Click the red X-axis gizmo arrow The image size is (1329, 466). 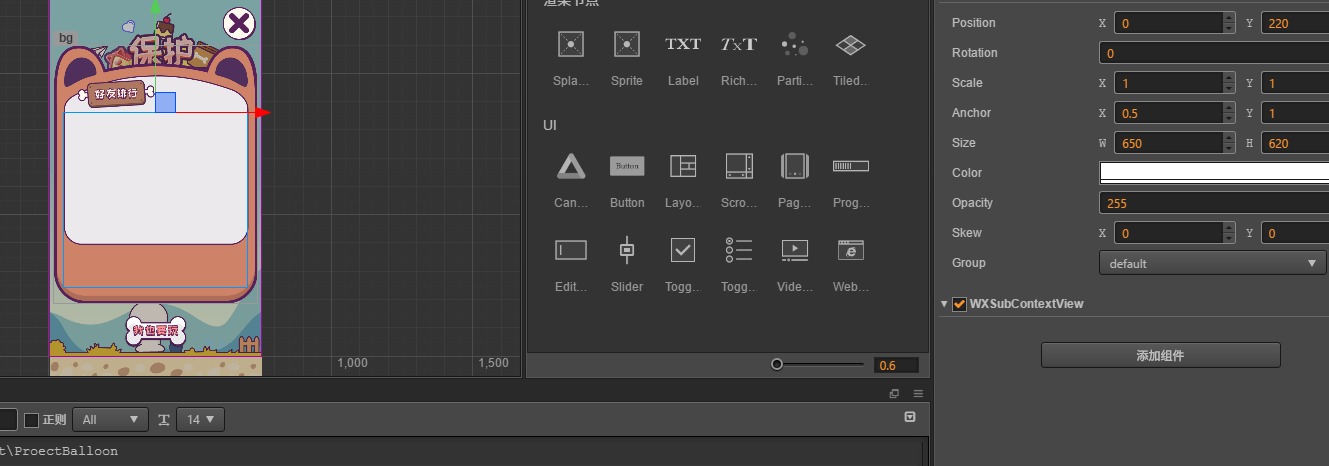pos(263,112)
